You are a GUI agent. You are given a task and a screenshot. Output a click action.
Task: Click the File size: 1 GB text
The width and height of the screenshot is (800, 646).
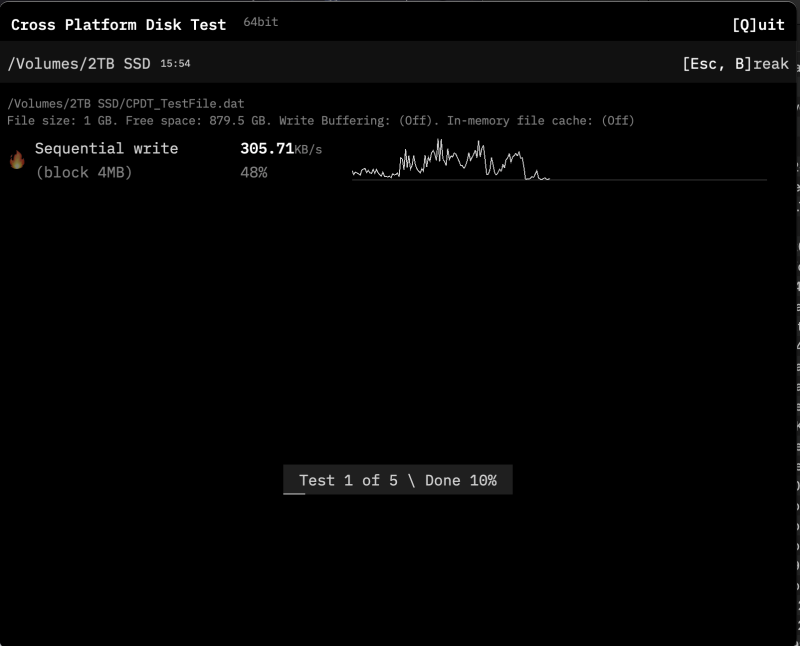coord(62,121)
